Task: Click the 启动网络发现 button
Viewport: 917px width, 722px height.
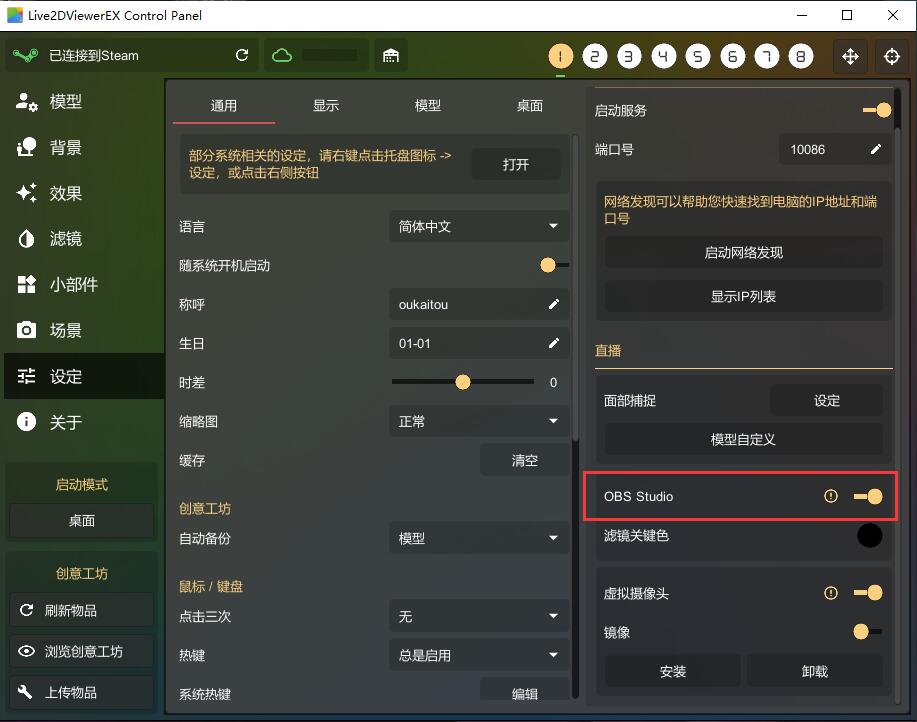Action: point(743,253)
